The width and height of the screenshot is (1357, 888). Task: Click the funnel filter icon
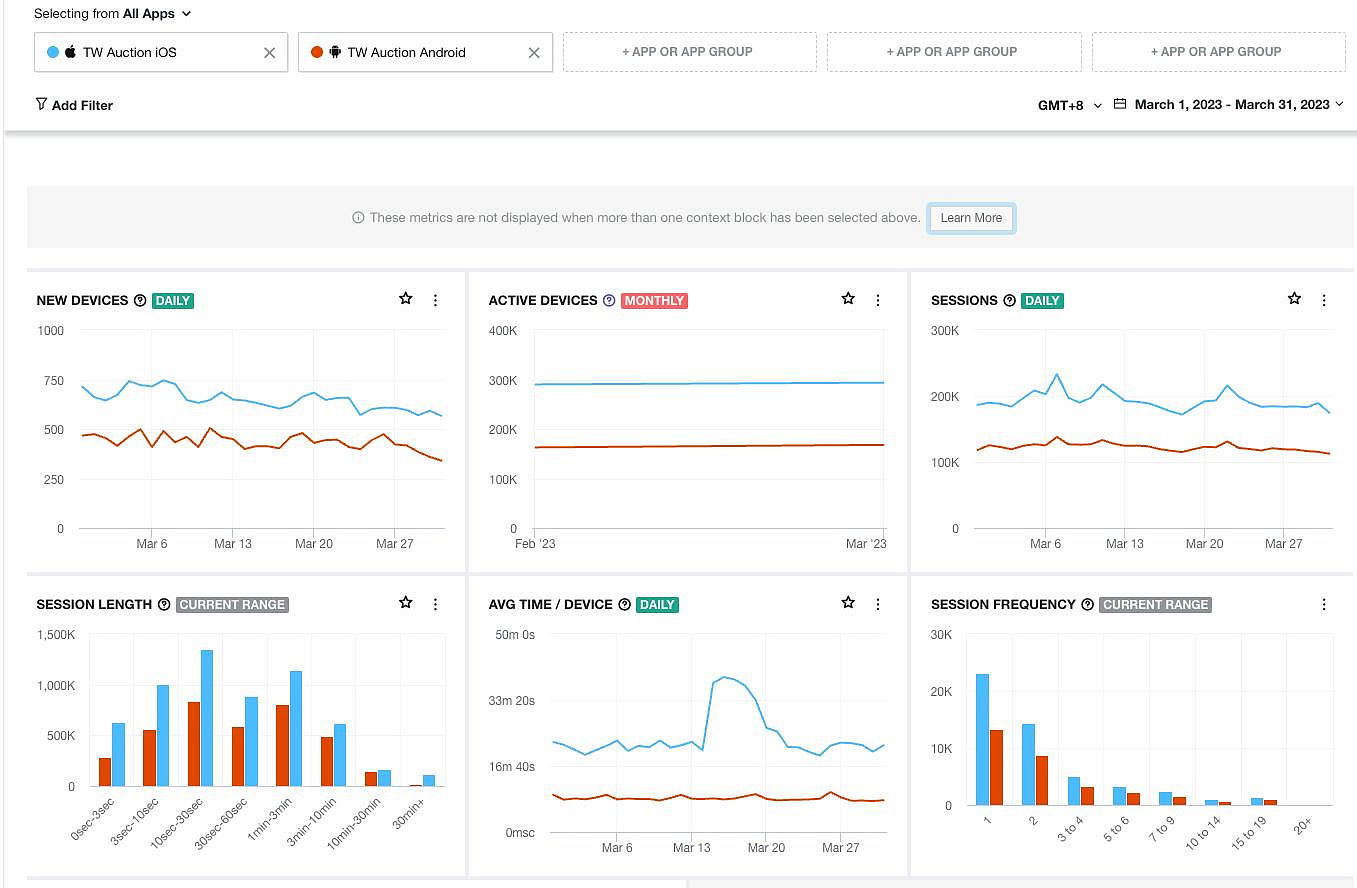[x=41, y=104]
